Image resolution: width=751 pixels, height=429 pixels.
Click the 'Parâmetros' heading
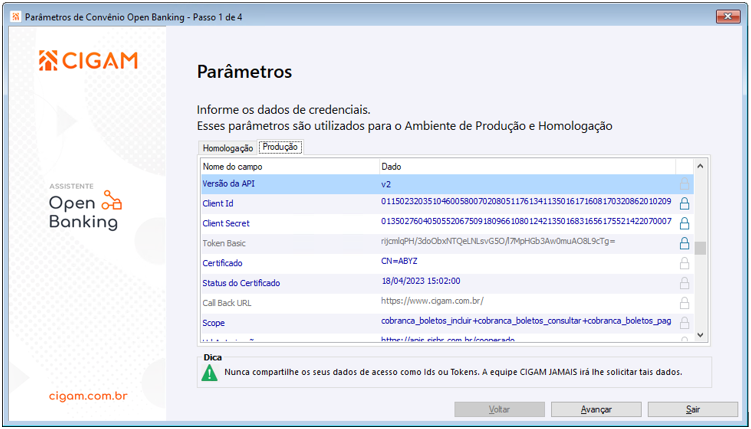click(244, 72)
